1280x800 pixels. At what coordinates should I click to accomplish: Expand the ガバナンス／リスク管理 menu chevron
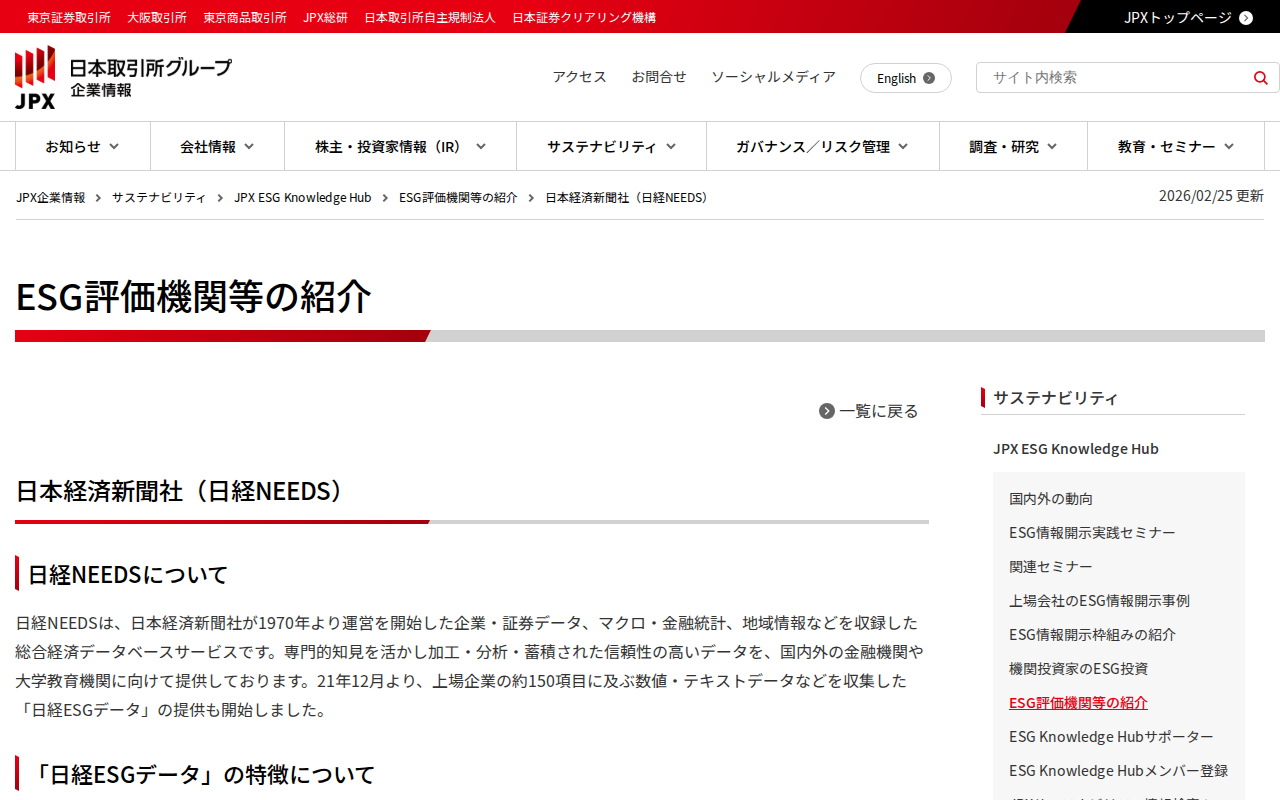[903, 147]
